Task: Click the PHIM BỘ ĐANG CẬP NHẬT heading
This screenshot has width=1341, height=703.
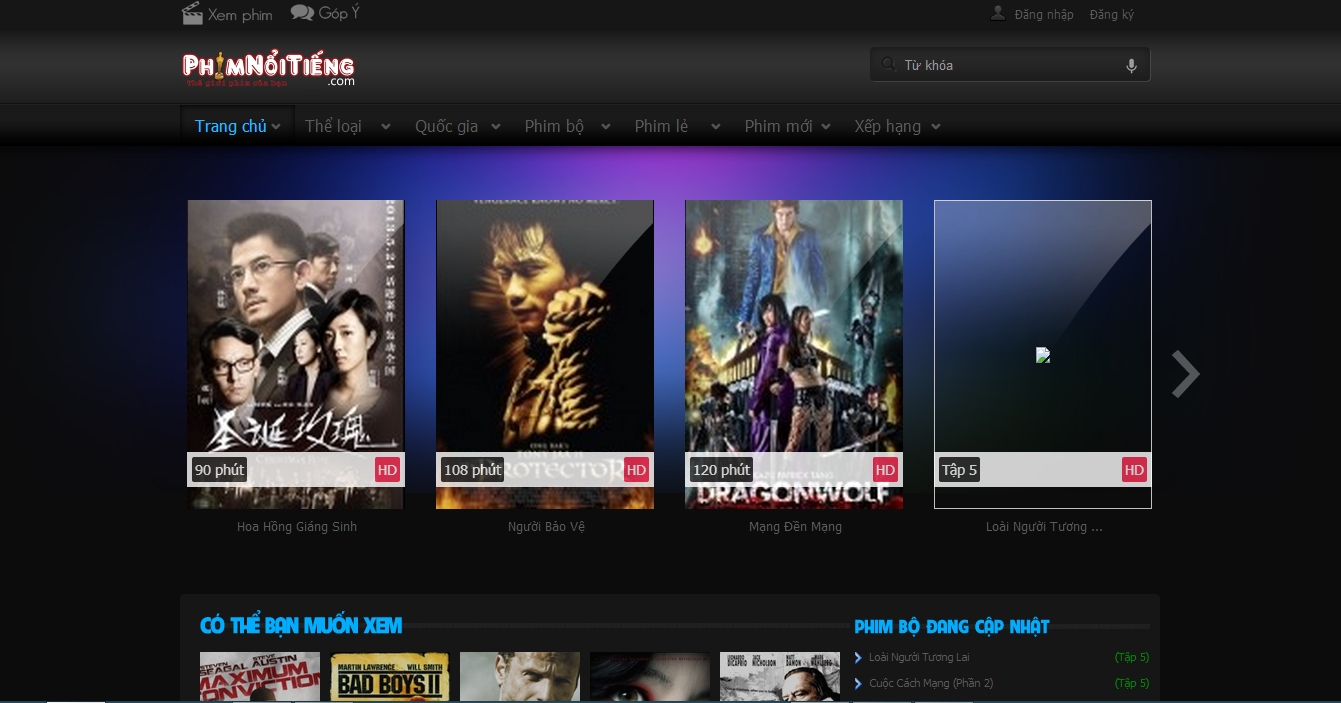Action: tap(952, 627)
